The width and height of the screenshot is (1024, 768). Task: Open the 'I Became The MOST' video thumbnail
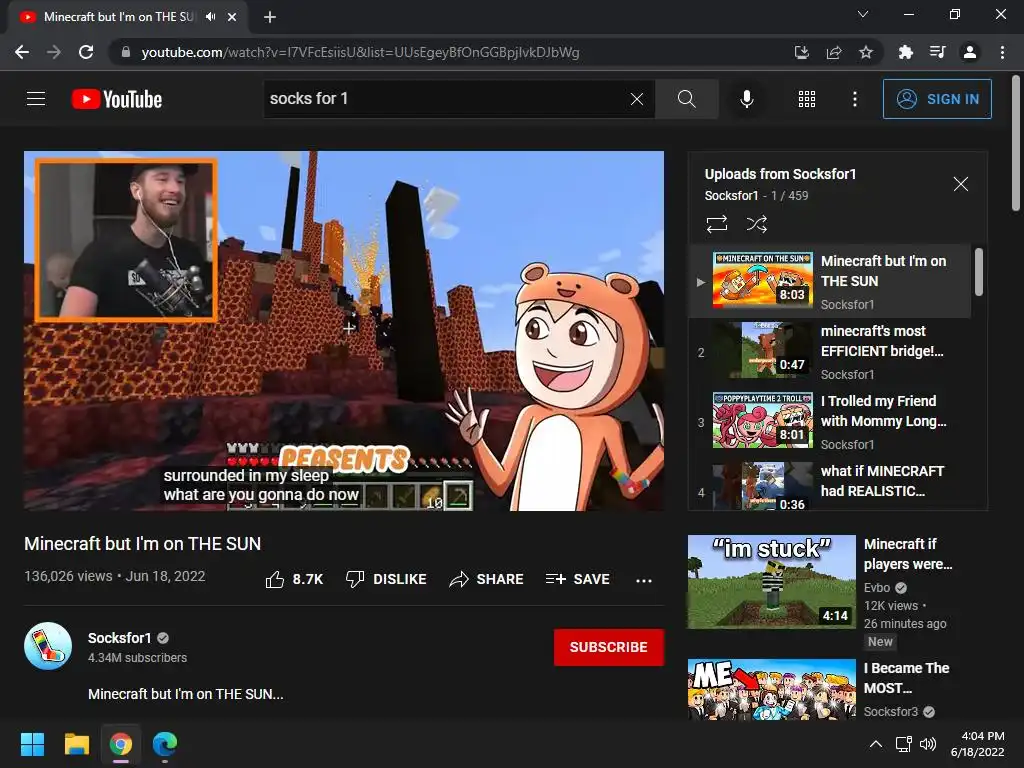click(x=771, y=689)
